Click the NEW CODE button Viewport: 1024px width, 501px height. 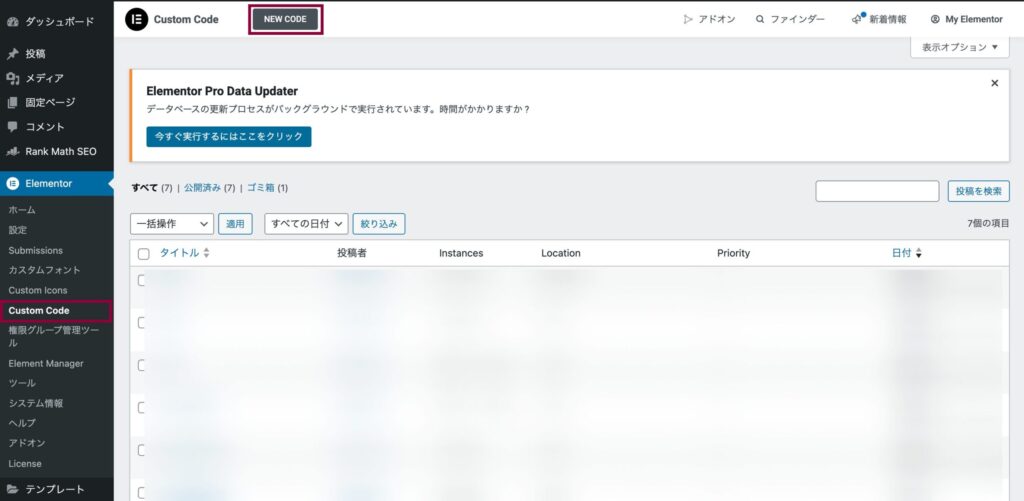pos(285,19)
